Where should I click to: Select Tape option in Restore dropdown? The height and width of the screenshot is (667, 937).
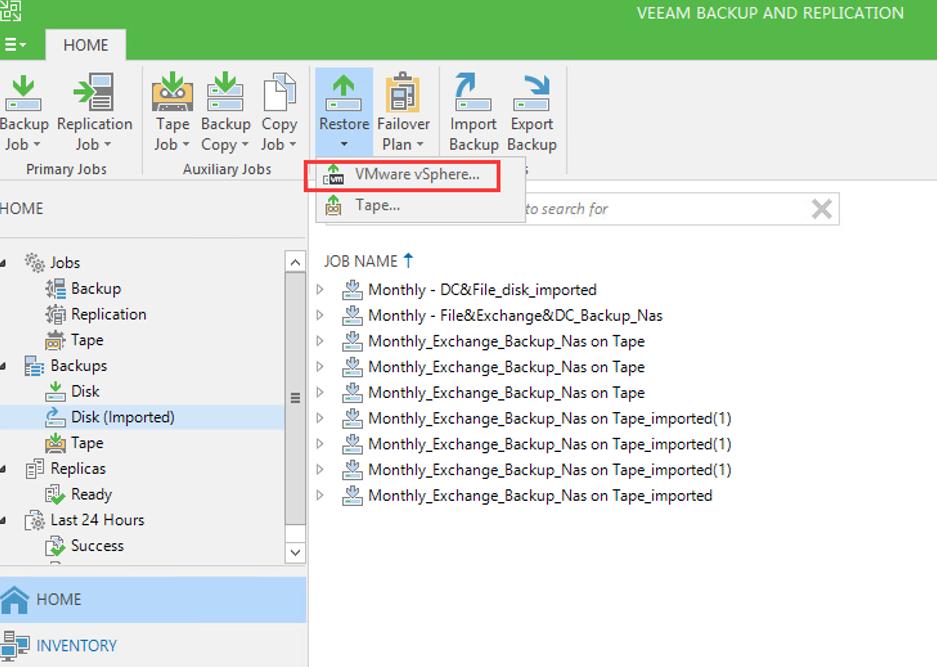[x=377, y=205]
